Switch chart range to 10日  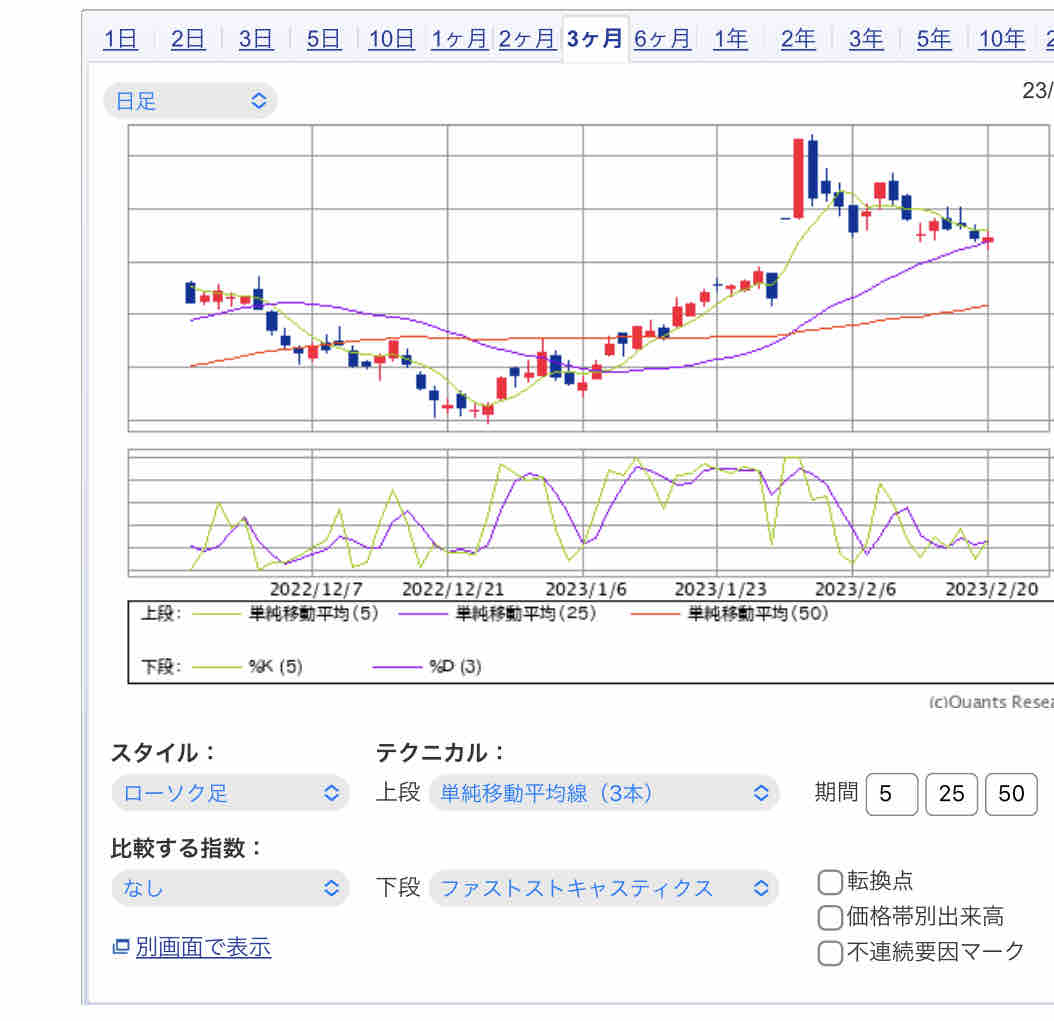[x=391, y=39]
